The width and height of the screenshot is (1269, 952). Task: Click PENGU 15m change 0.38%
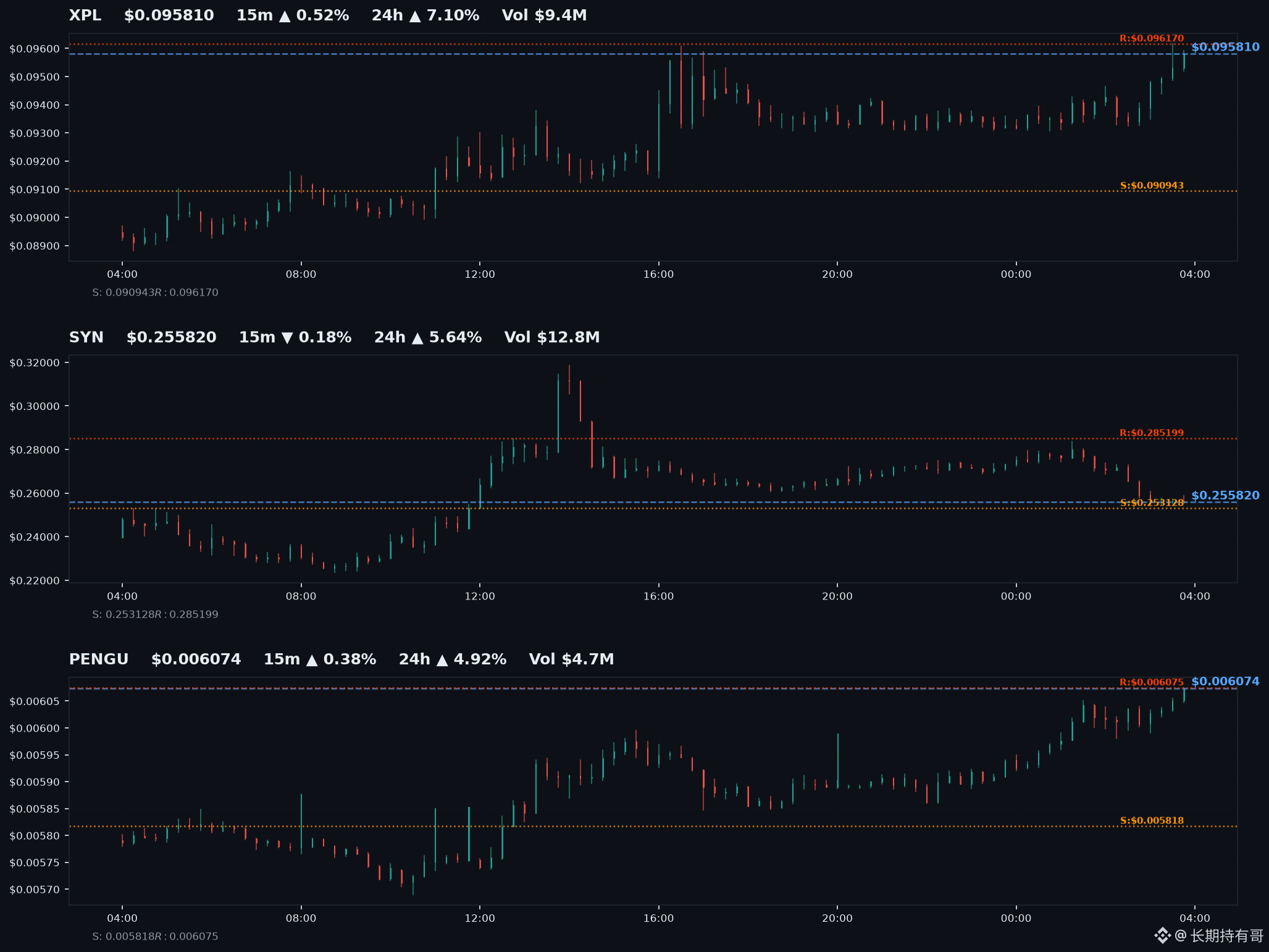[320, 659]
